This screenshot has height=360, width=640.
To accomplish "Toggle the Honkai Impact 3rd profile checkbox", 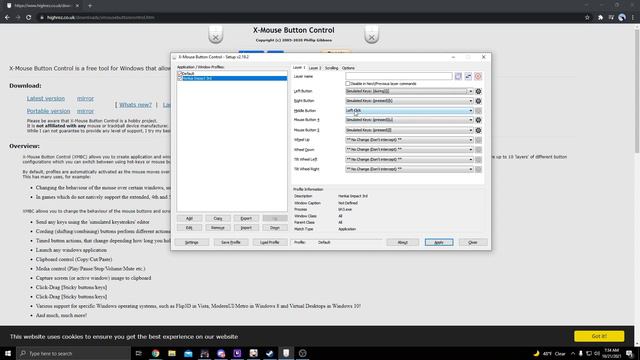I will point(180,78).
